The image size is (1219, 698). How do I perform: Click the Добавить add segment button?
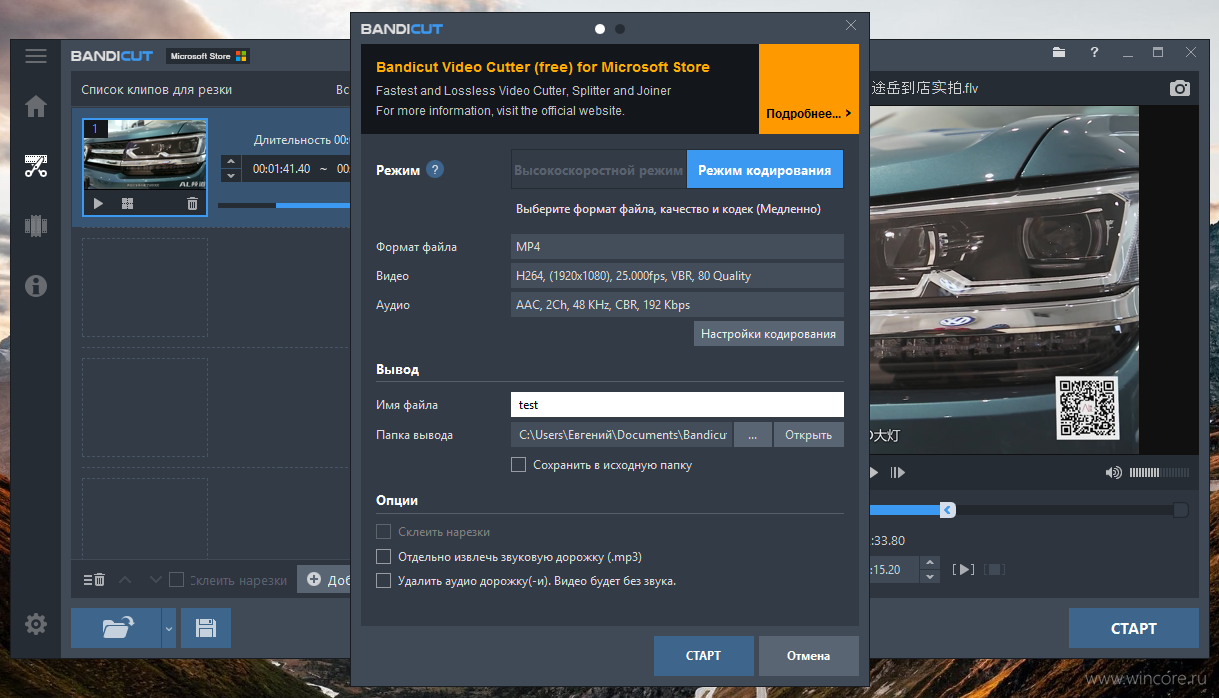coord(325,580)
